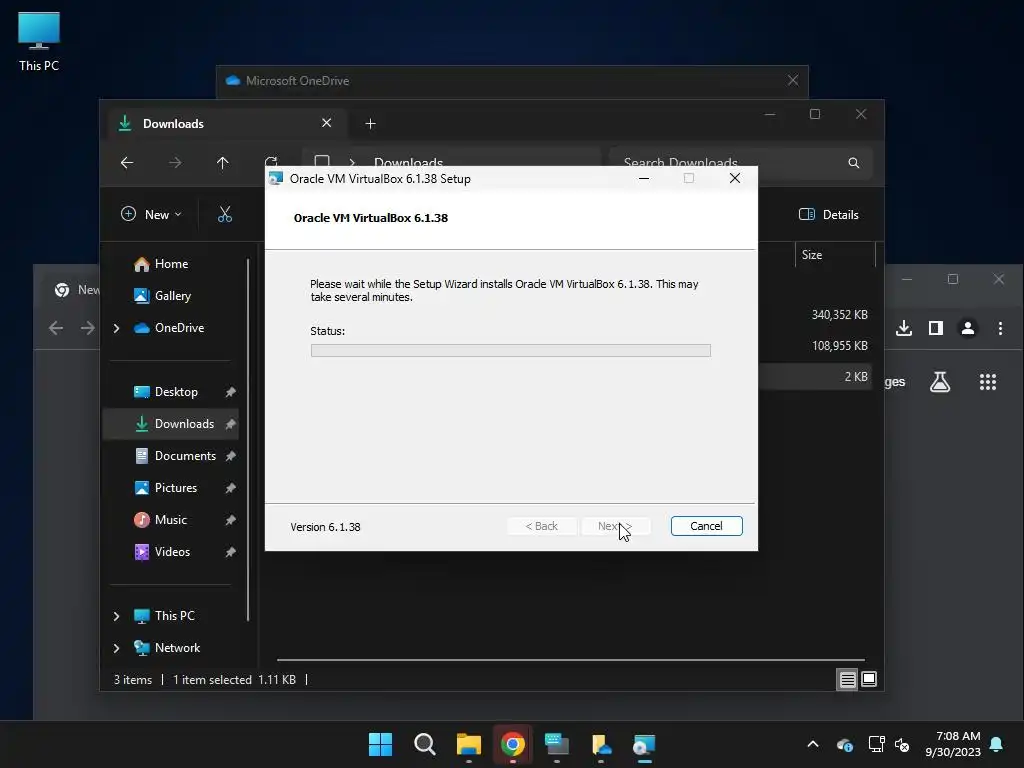
Task: Expand the OneDrive tree node
Action: 116,328
